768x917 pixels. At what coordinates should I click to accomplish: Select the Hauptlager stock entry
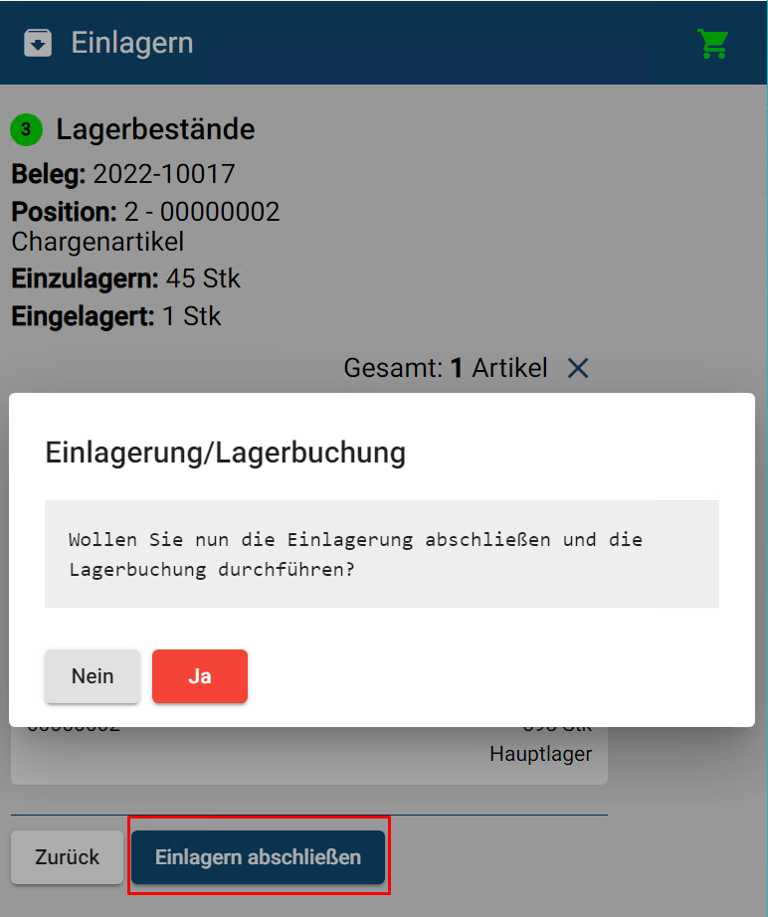(540, 754)
